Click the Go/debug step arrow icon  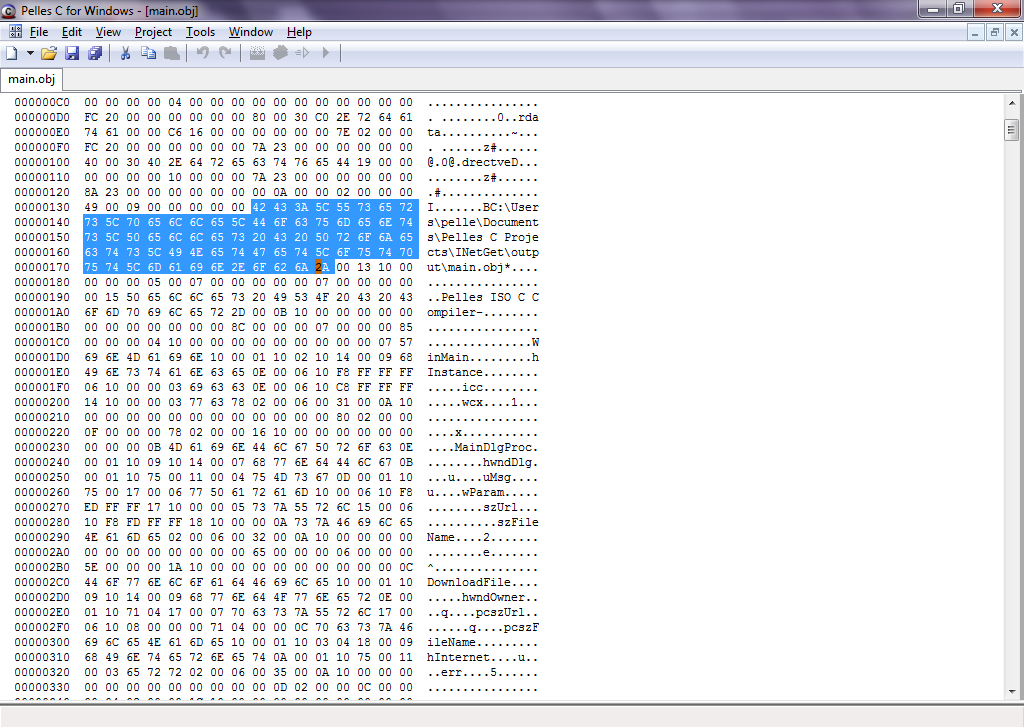click(302, 53)
